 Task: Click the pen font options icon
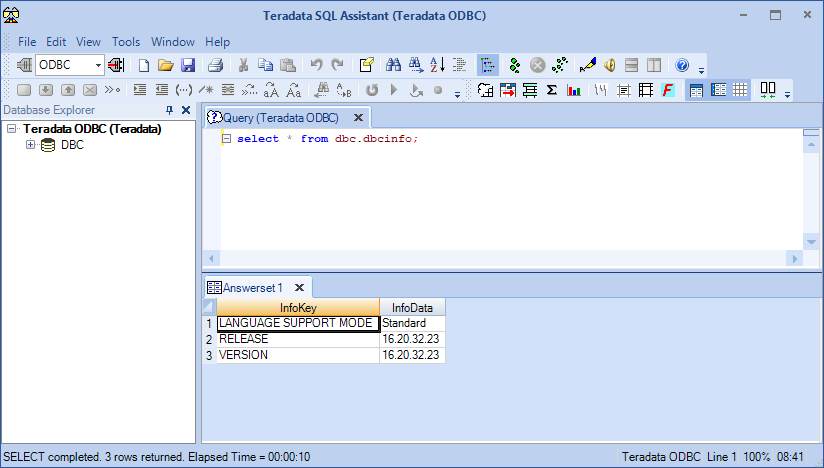588,65
